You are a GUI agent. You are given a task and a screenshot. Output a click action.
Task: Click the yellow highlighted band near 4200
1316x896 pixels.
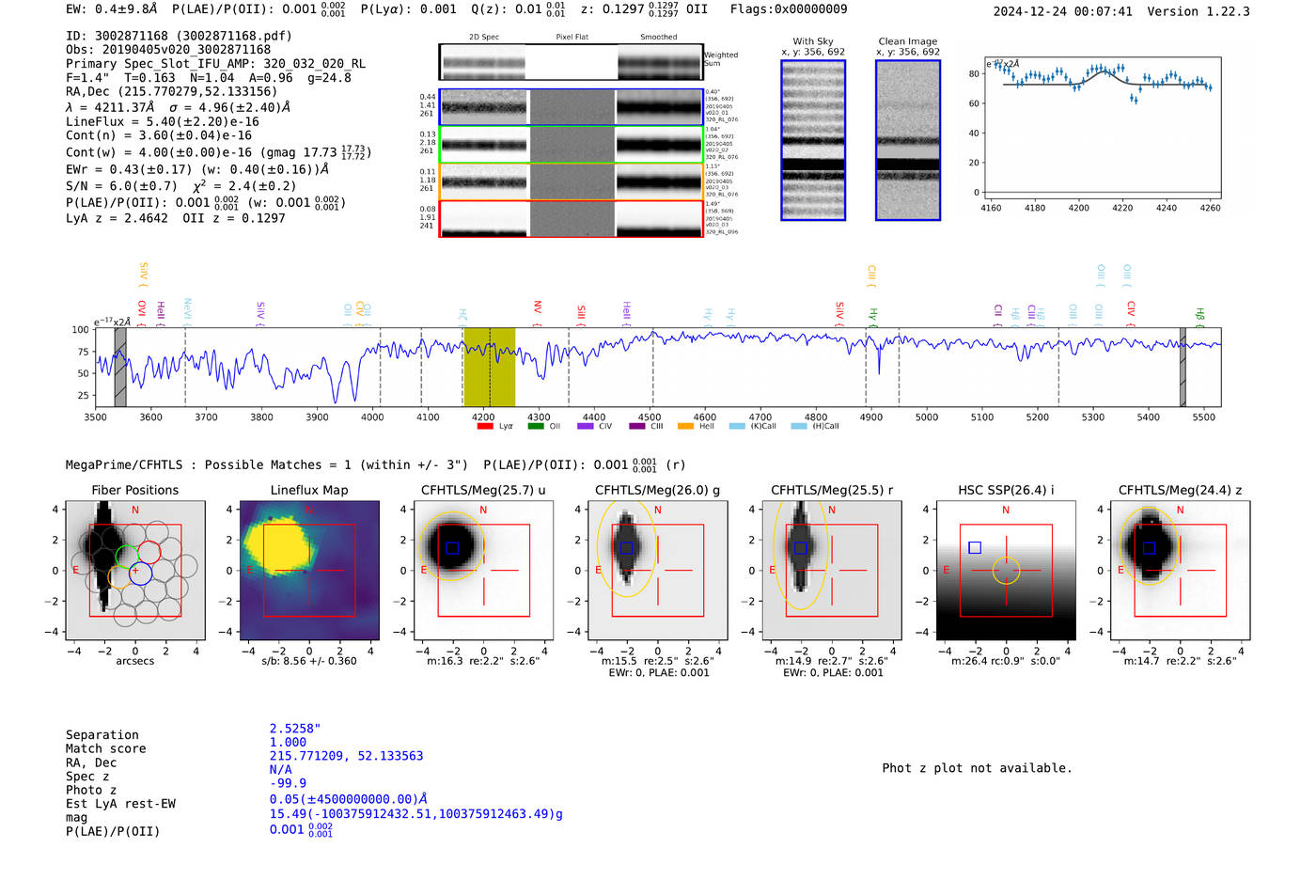pos(489,367)
